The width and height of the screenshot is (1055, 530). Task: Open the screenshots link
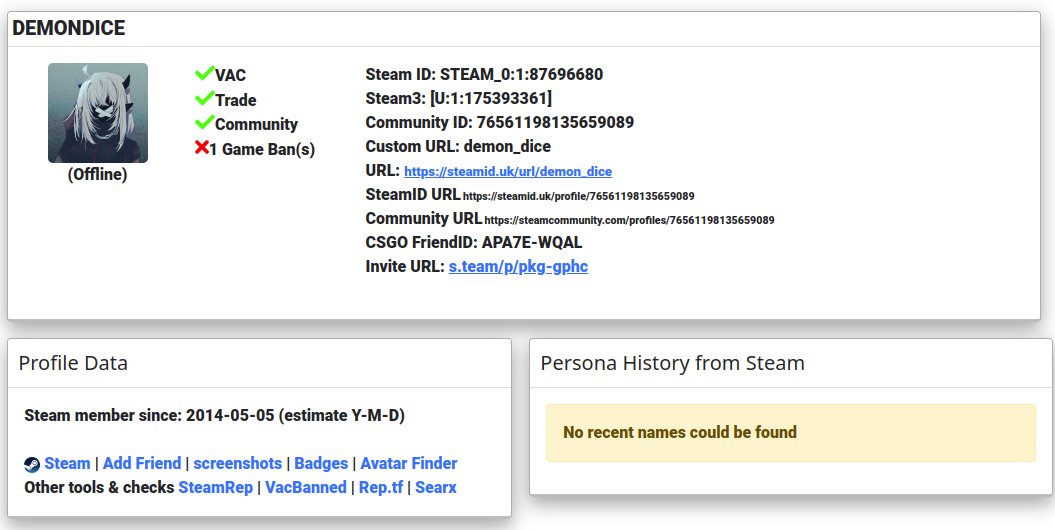(238, 463)
